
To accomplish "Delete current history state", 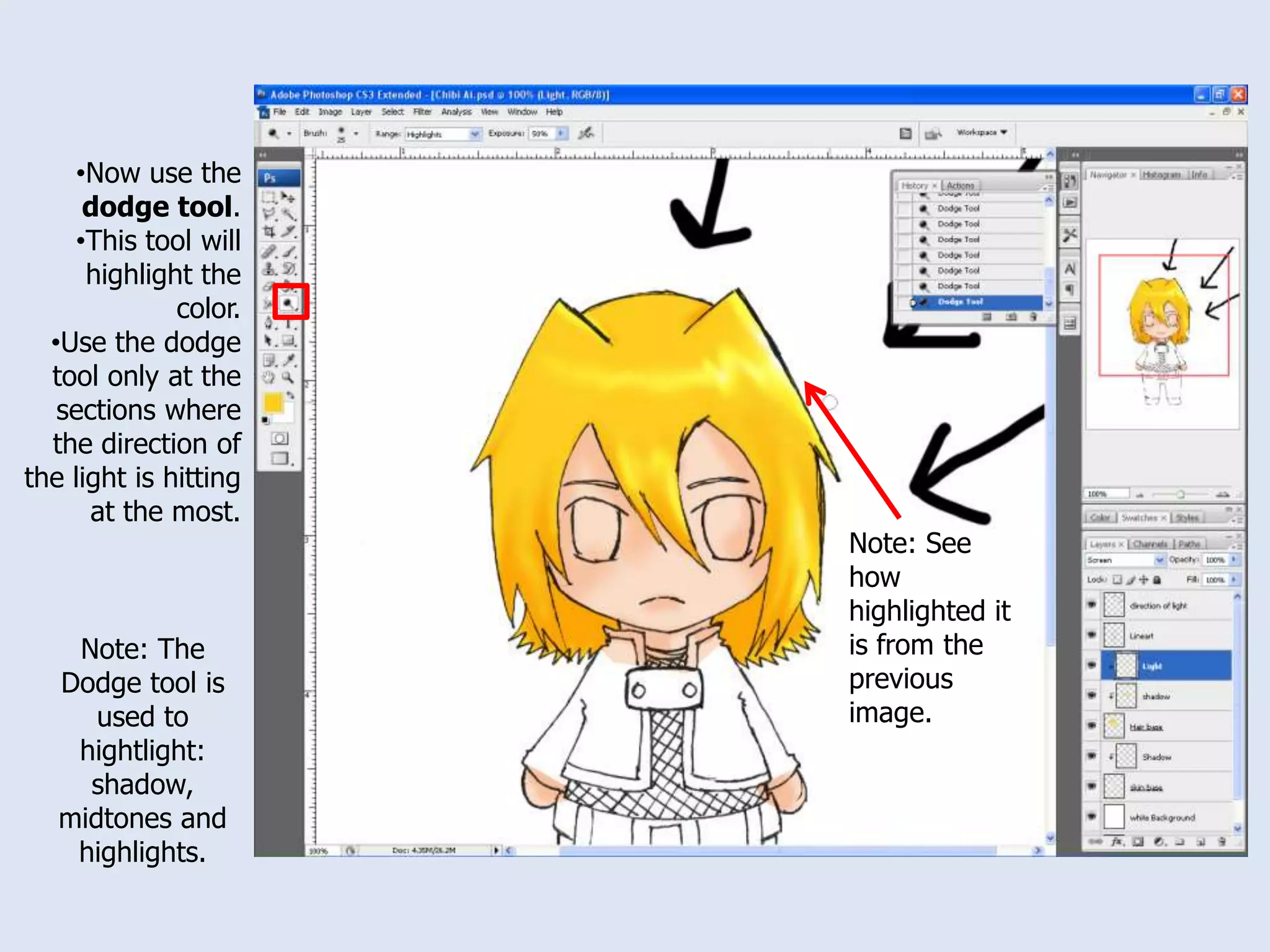I will (x=1033, y=317).
